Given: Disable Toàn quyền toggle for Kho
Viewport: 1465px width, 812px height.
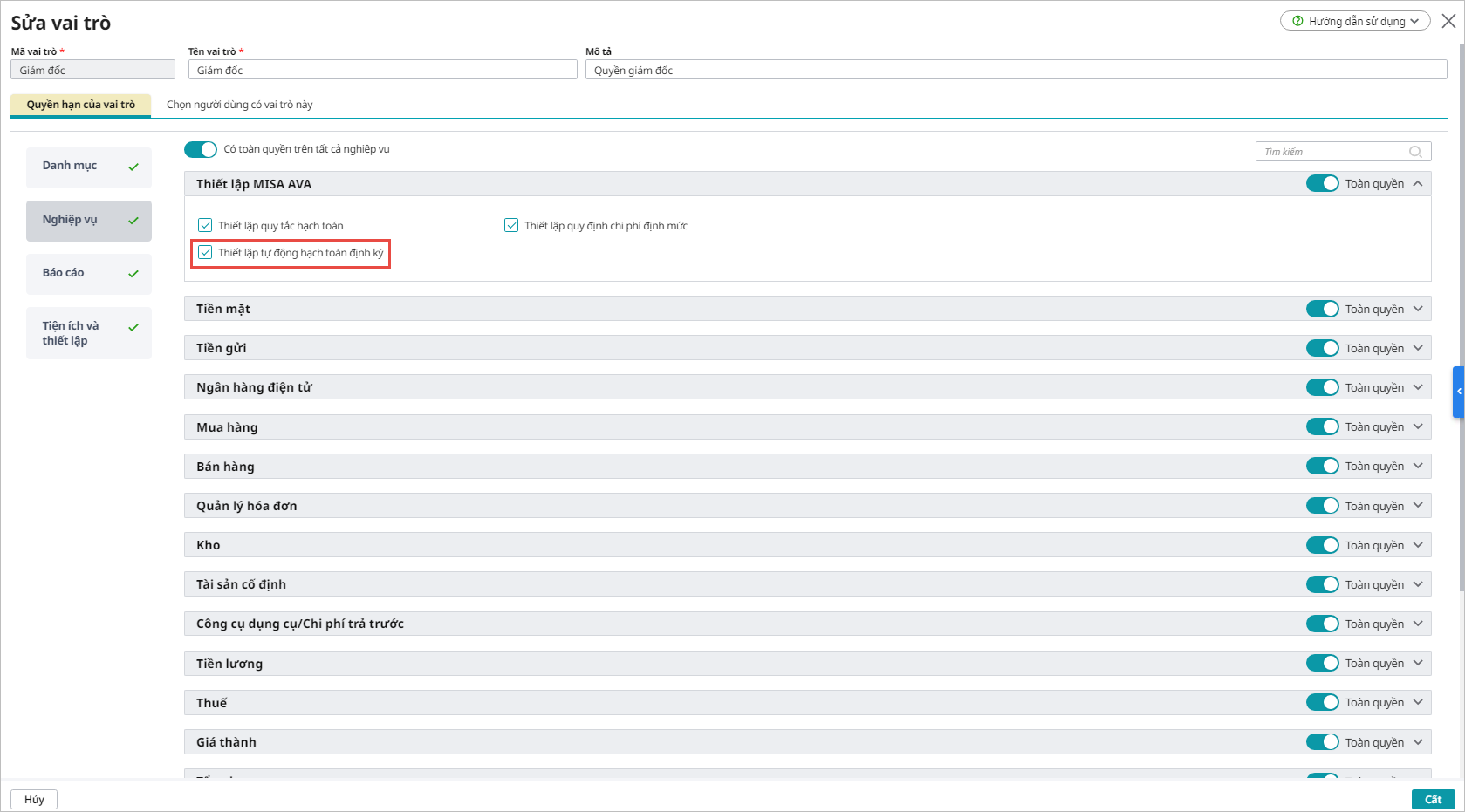Looking at the screenshot, I should [x=1322, y=545].
